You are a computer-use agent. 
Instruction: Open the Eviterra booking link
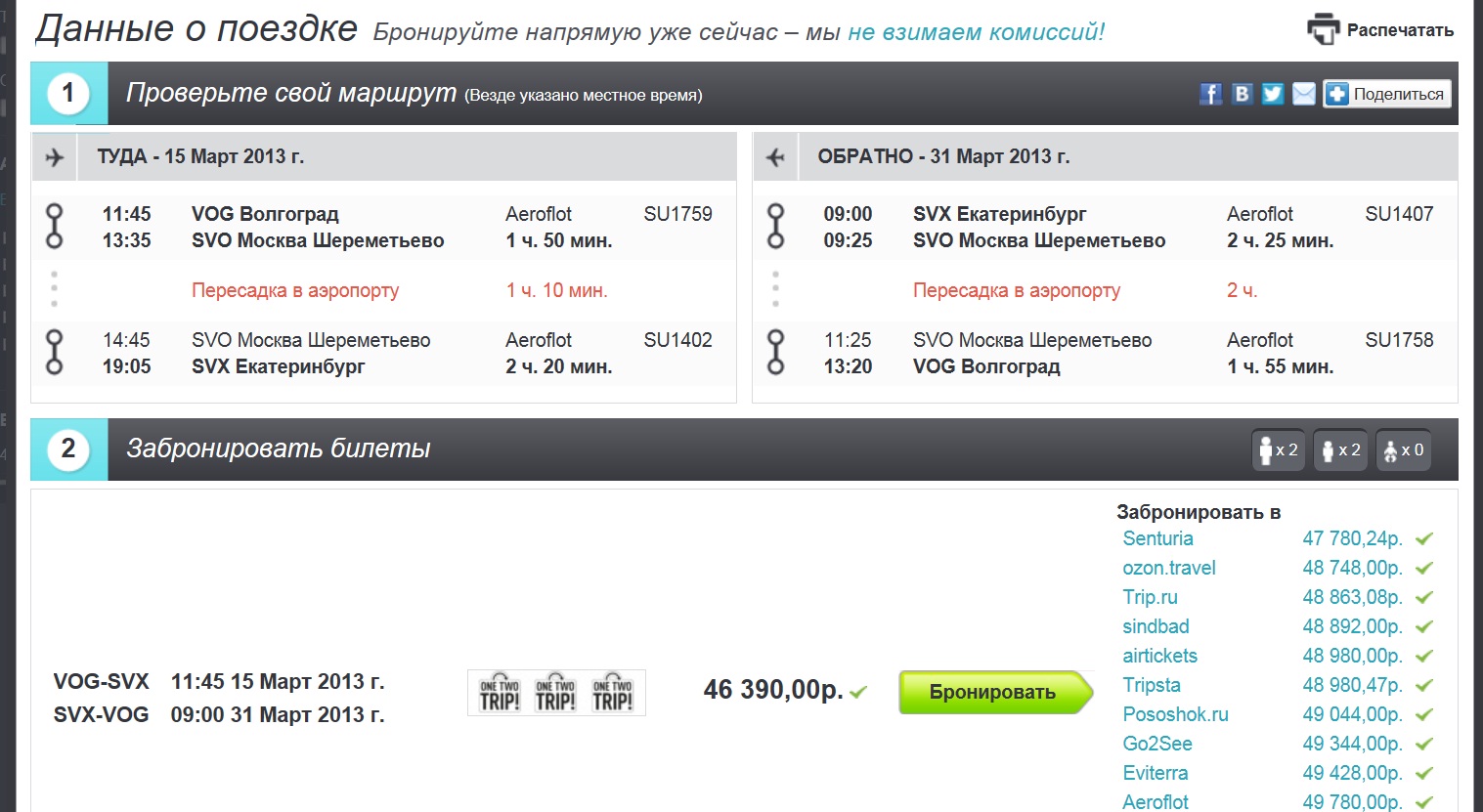pos(1156,773)
